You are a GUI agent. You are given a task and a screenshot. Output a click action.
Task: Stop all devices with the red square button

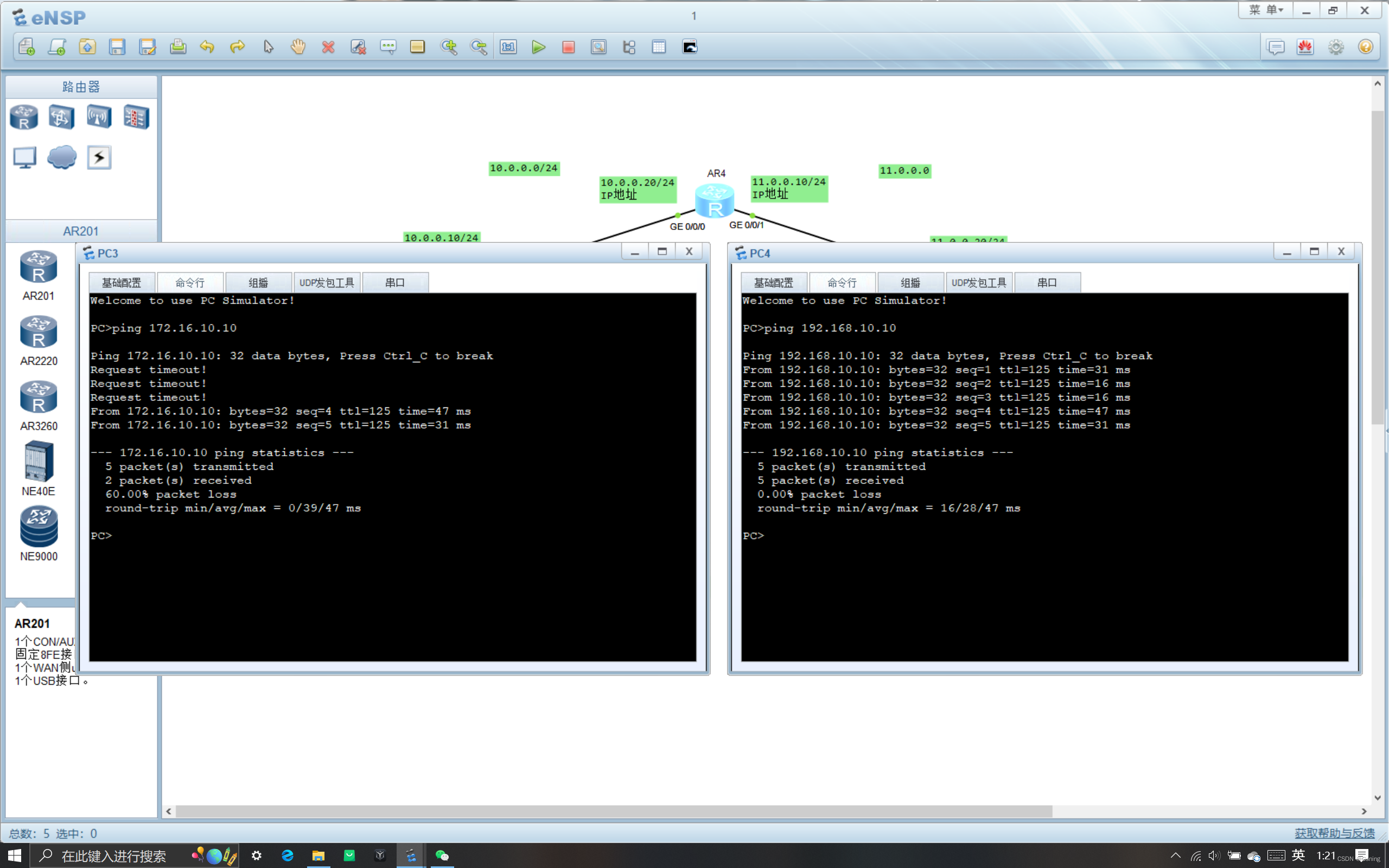pos(568,47)
